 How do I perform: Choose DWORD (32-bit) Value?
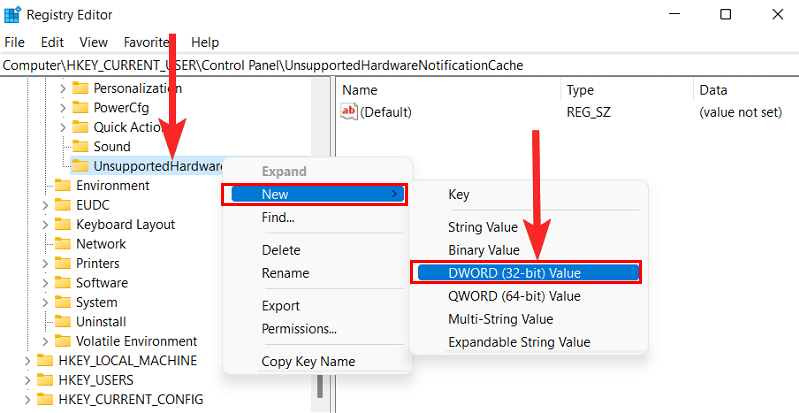point(514,272)
